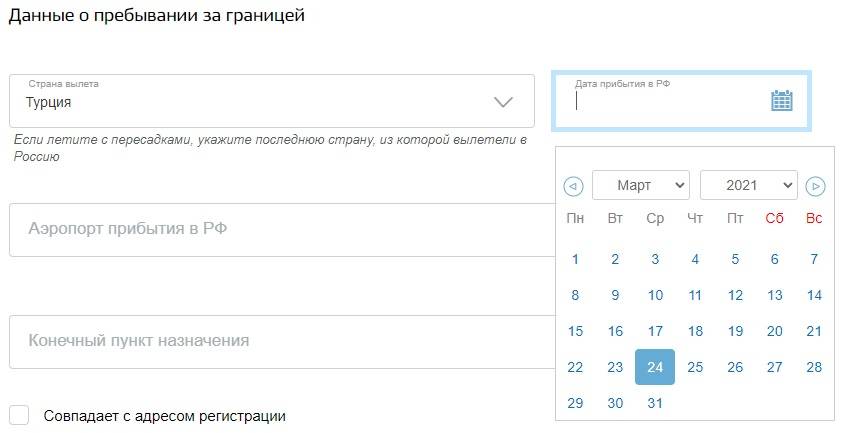Choose Saturday the 27th
This screenshot has height=433, width=842.
[x=774, y=367]
